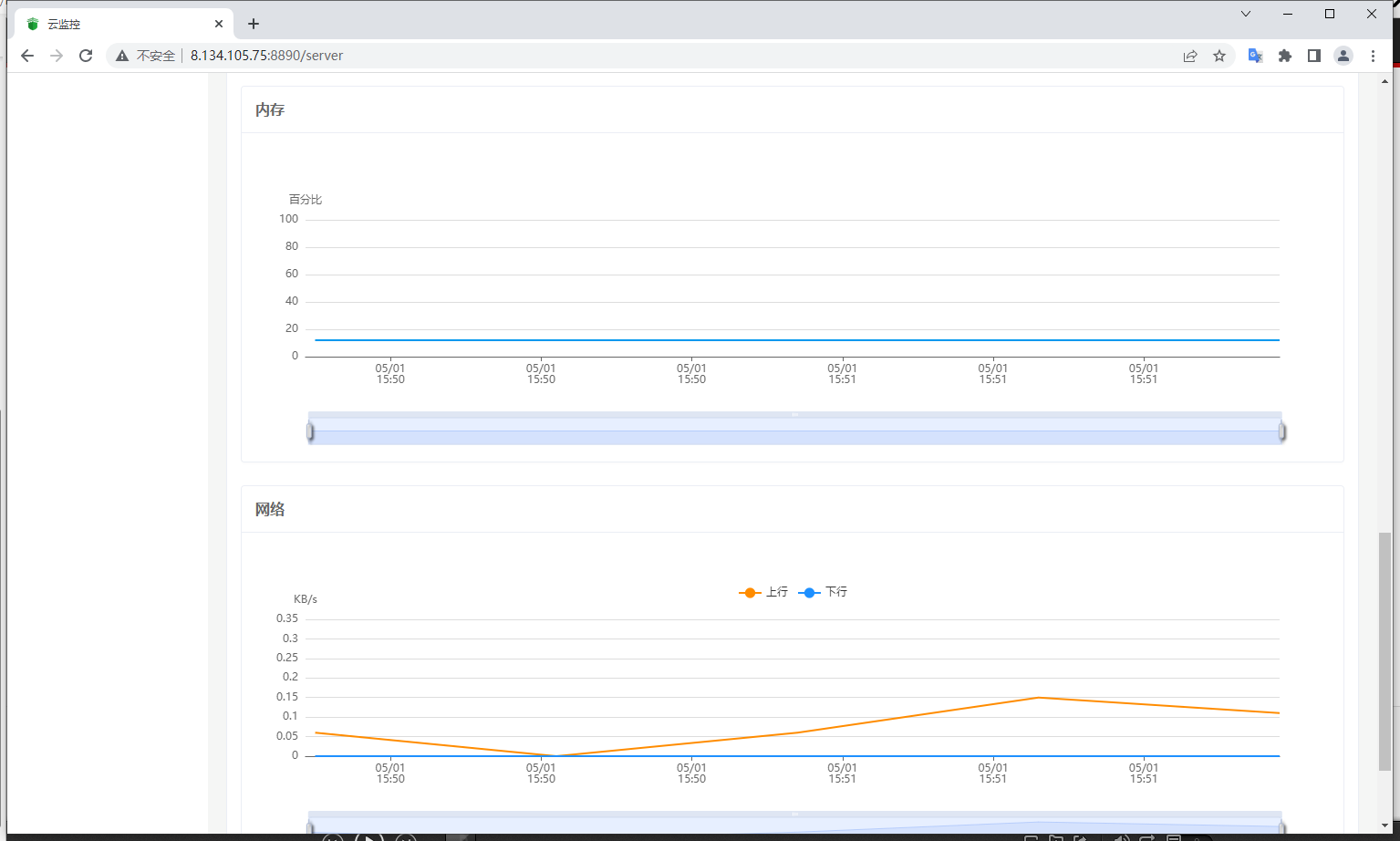Click the 百分比 axis label

pos(306,200)
